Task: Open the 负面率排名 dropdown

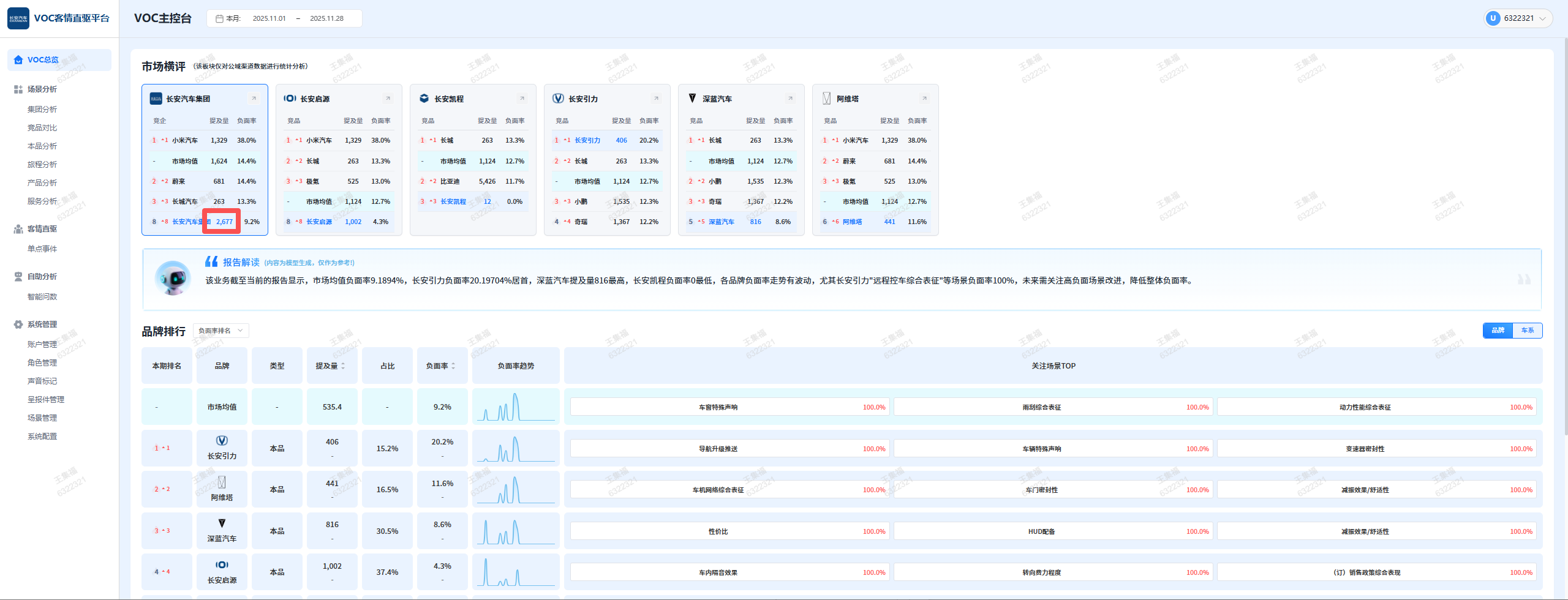Action: pyautogui.click(x=221, y=331)
